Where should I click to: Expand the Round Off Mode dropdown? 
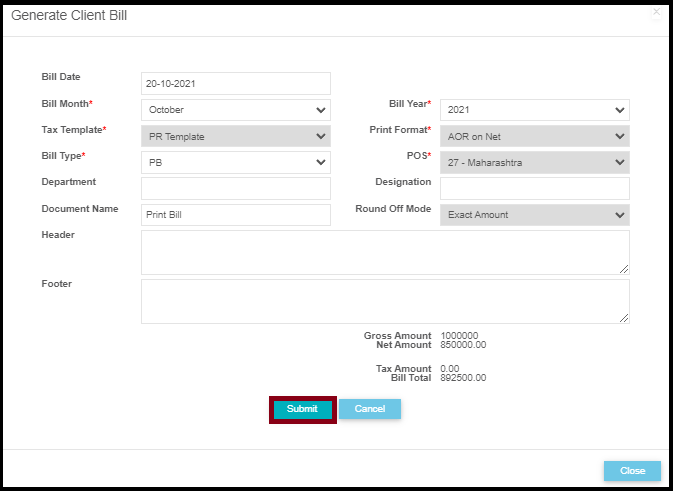click(x=535, y=215)
